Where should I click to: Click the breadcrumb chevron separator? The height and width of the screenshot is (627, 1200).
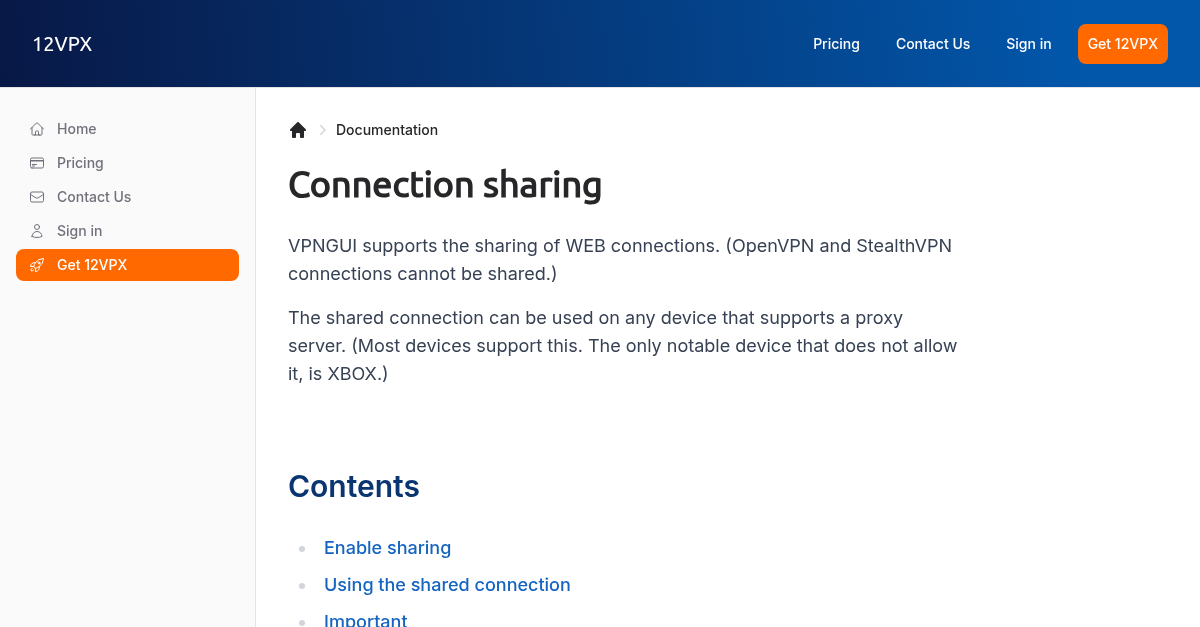click(x=322, y=130)
